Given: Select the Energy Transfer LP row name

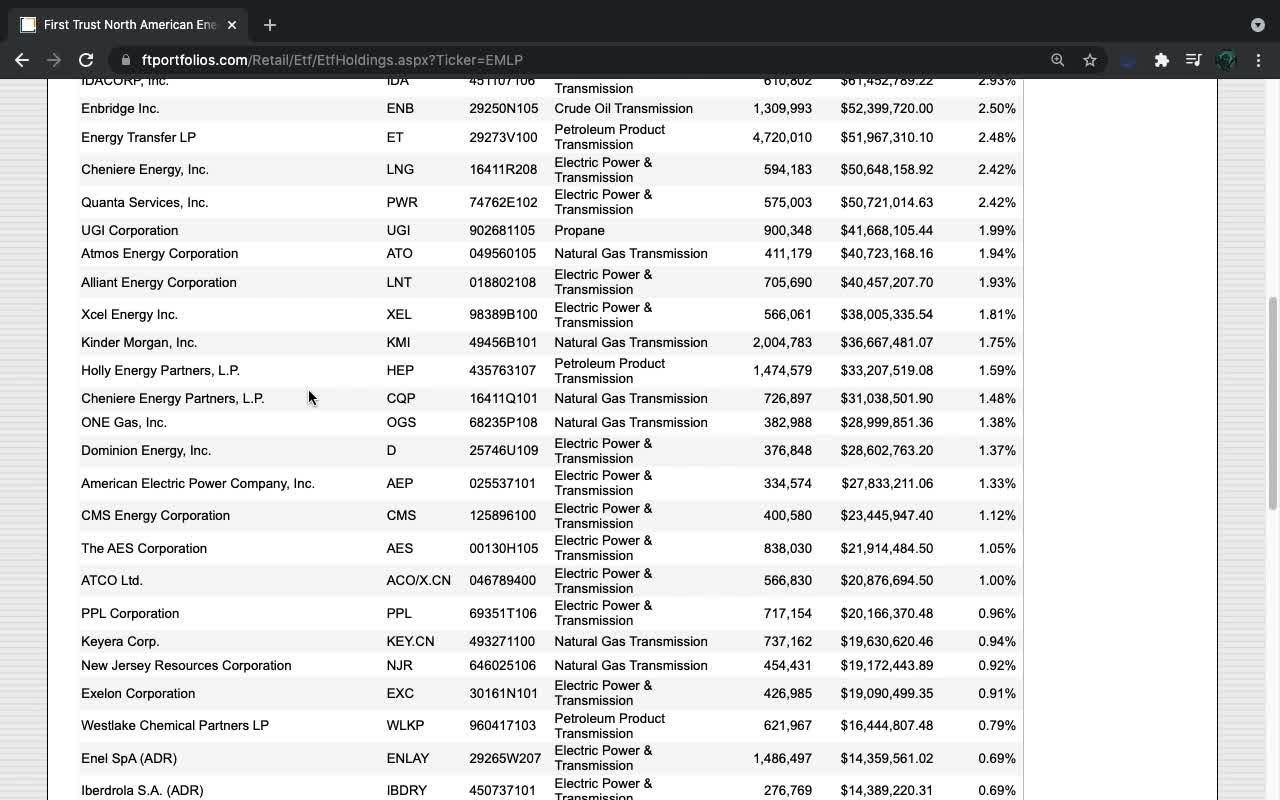Looking at the screenshot, I should pyautogui.click(x=138, y=137).
